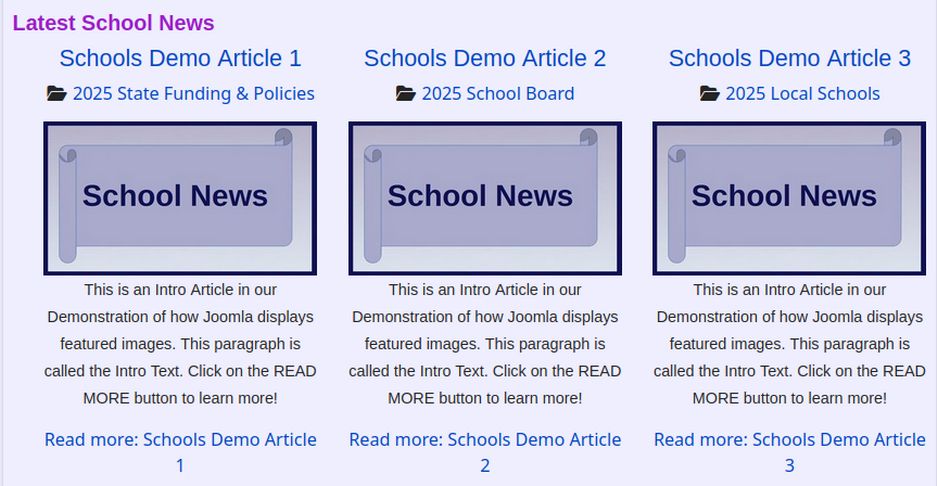
Task: Click folder icon before 2025 Local Schools
Action: [709, 94]
